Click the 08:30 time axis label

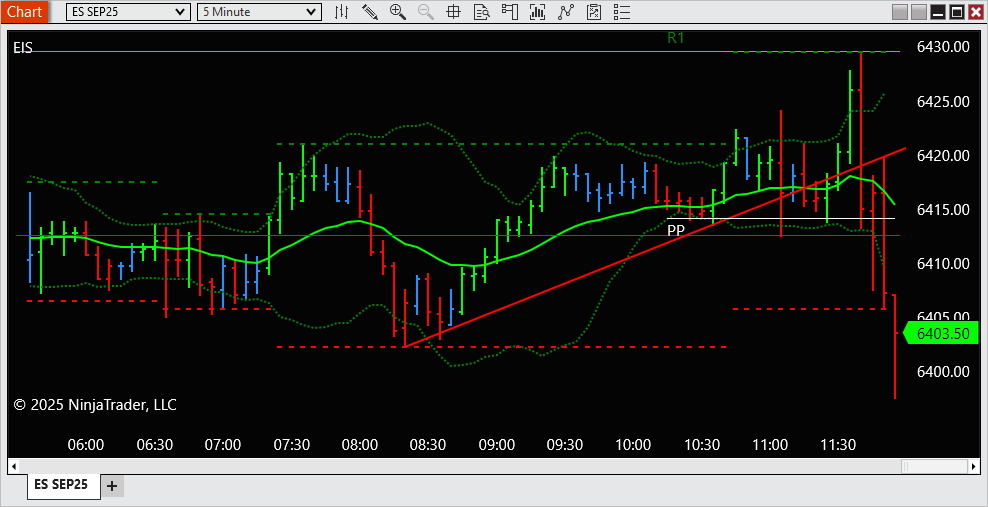(428, 445)
